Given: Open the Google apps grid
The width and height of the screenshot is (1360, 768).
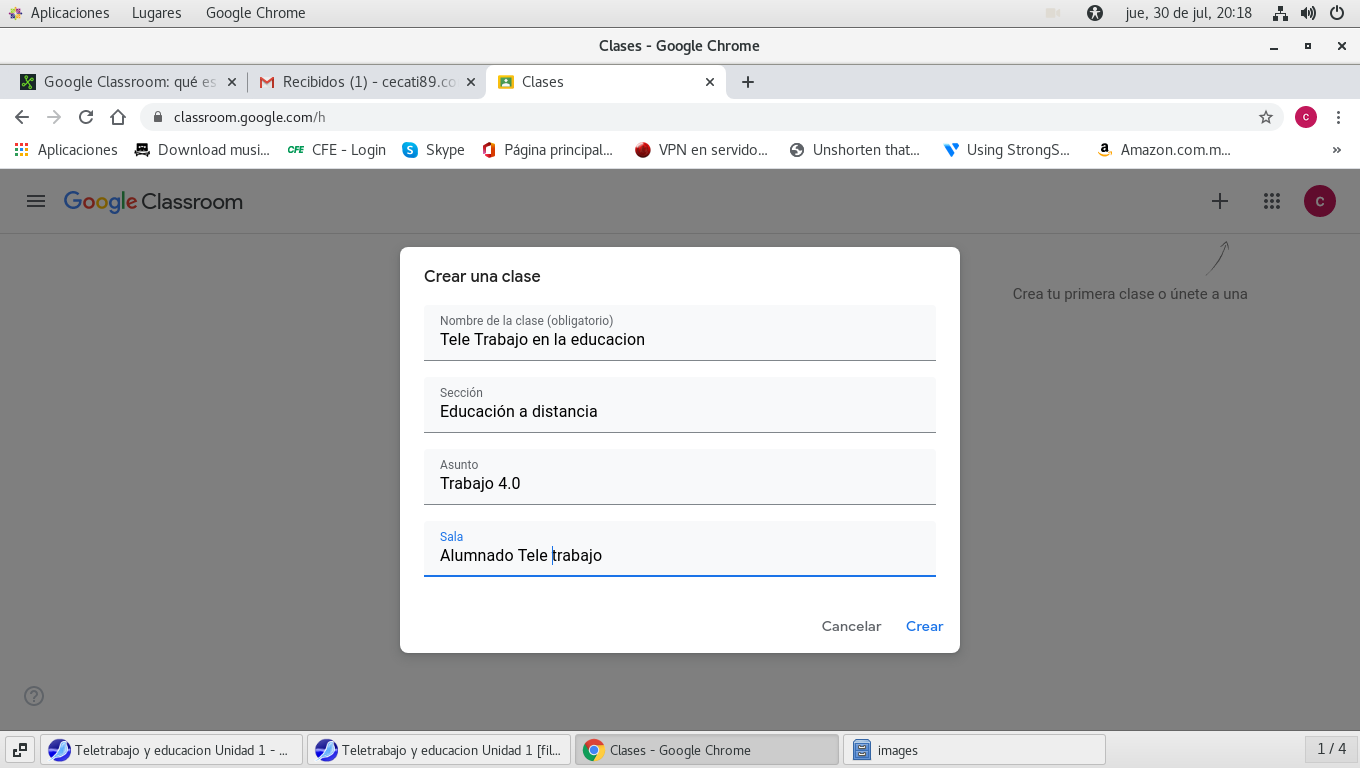Looking at the screenshot, I should 1271,201.
